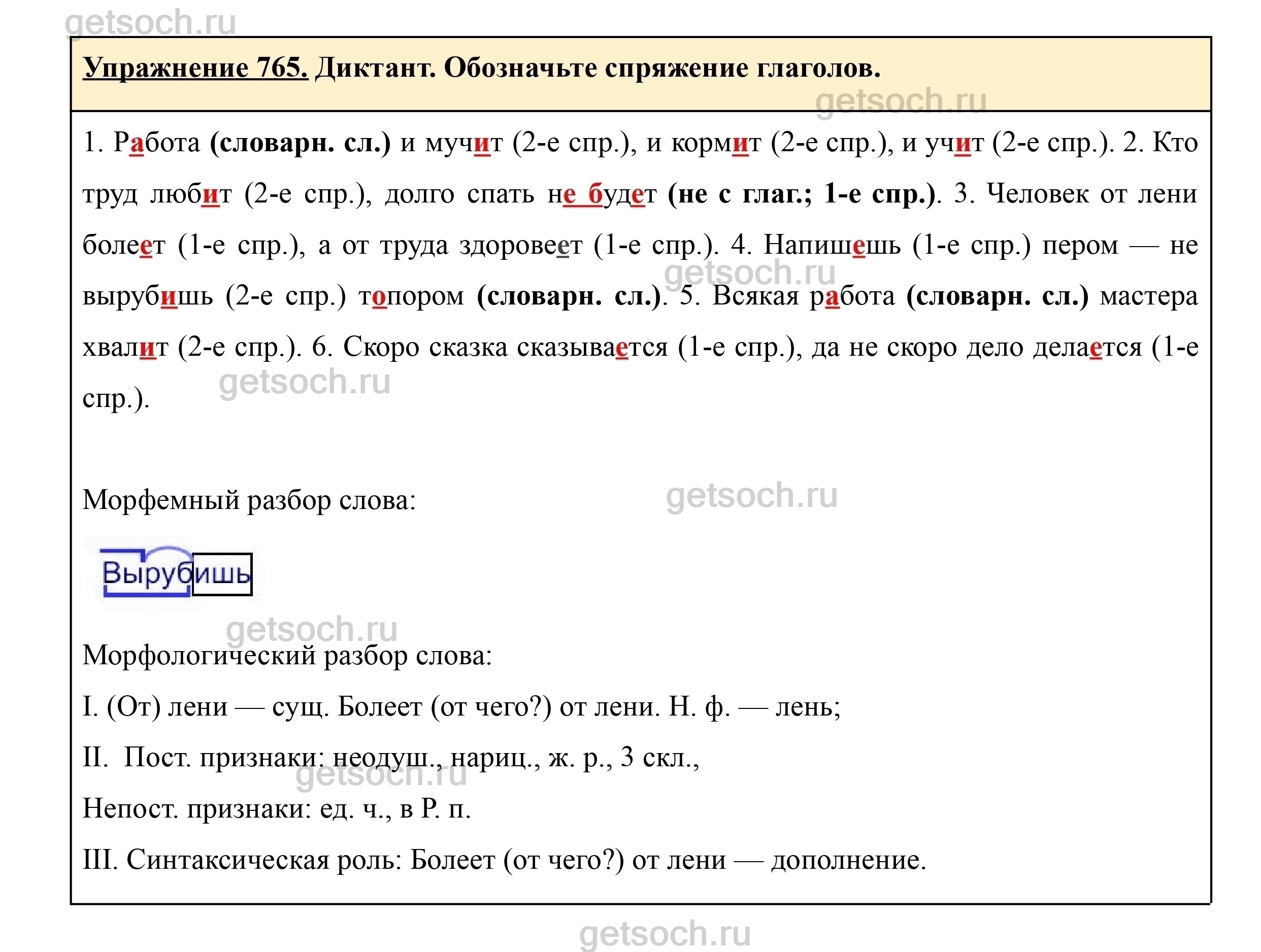Click the line starting 'I. (От) лени — сущ.'

click(461, 707)
